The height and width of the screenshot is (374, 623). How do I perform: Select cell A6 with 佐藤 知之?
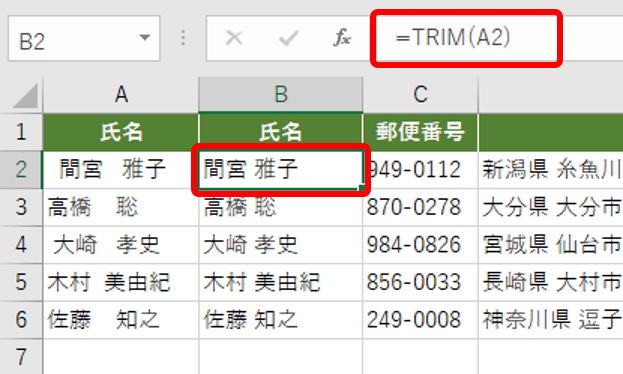pos(121,320)
